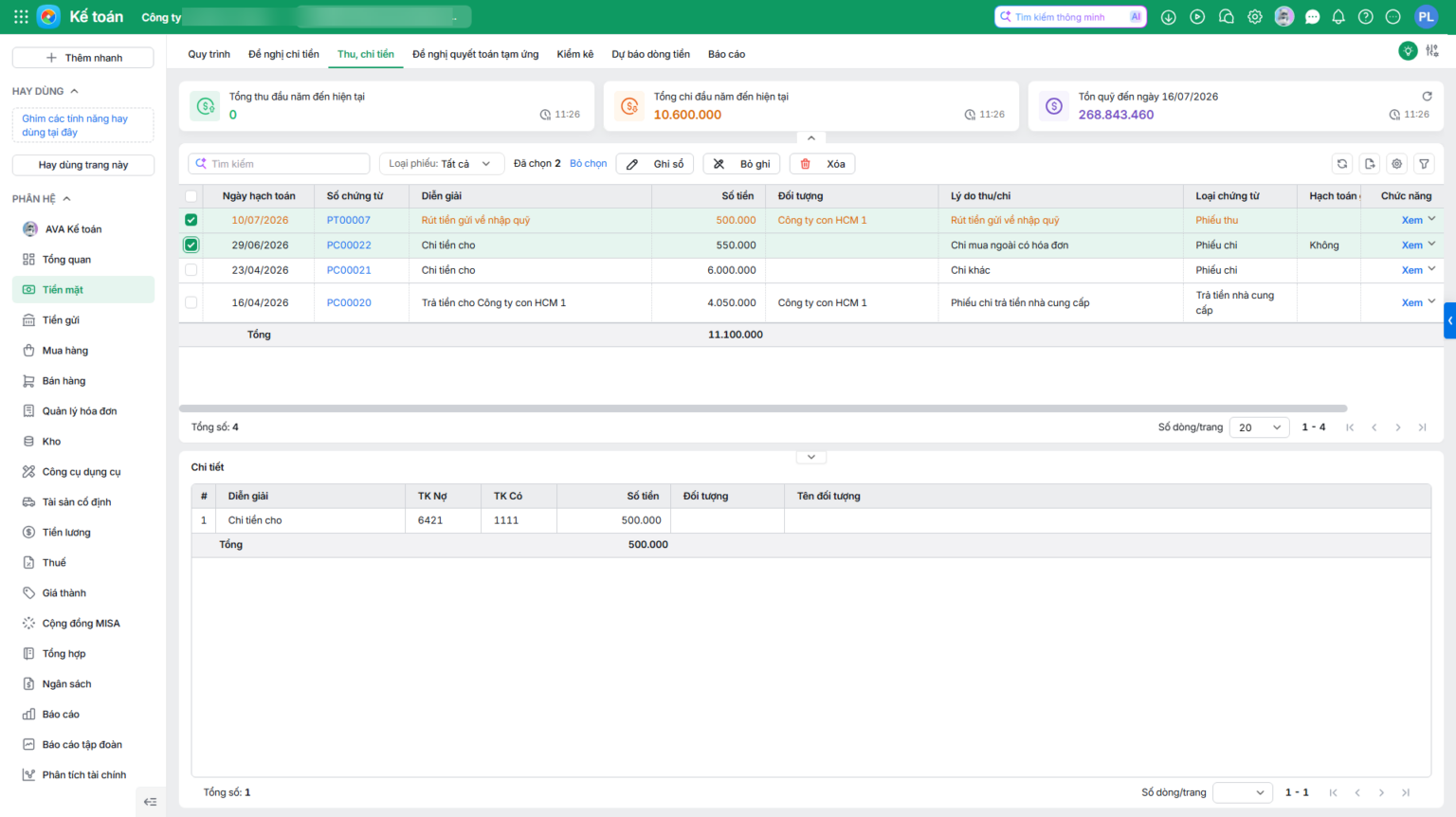The height and width of the screenshot is (817, 1456).
Task: Open Loại phiếu filter dropdown
Action: [x=441, y=164]
